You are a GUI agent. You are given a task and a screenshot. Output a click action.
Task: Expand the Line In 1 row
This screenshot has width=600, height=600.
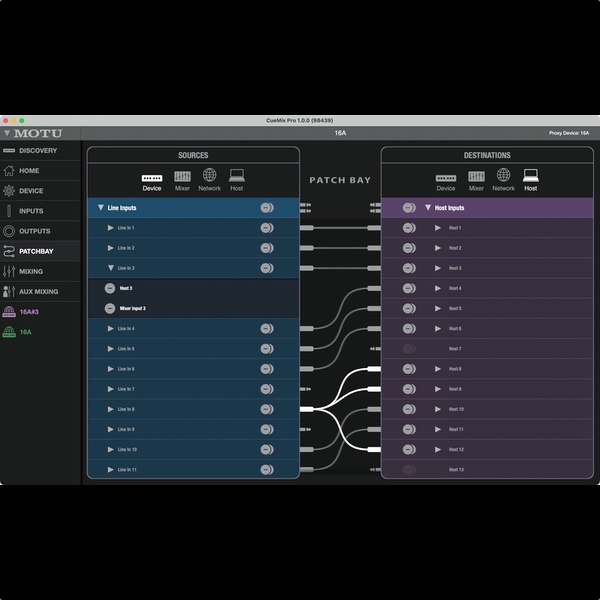[x=111, y=228]
